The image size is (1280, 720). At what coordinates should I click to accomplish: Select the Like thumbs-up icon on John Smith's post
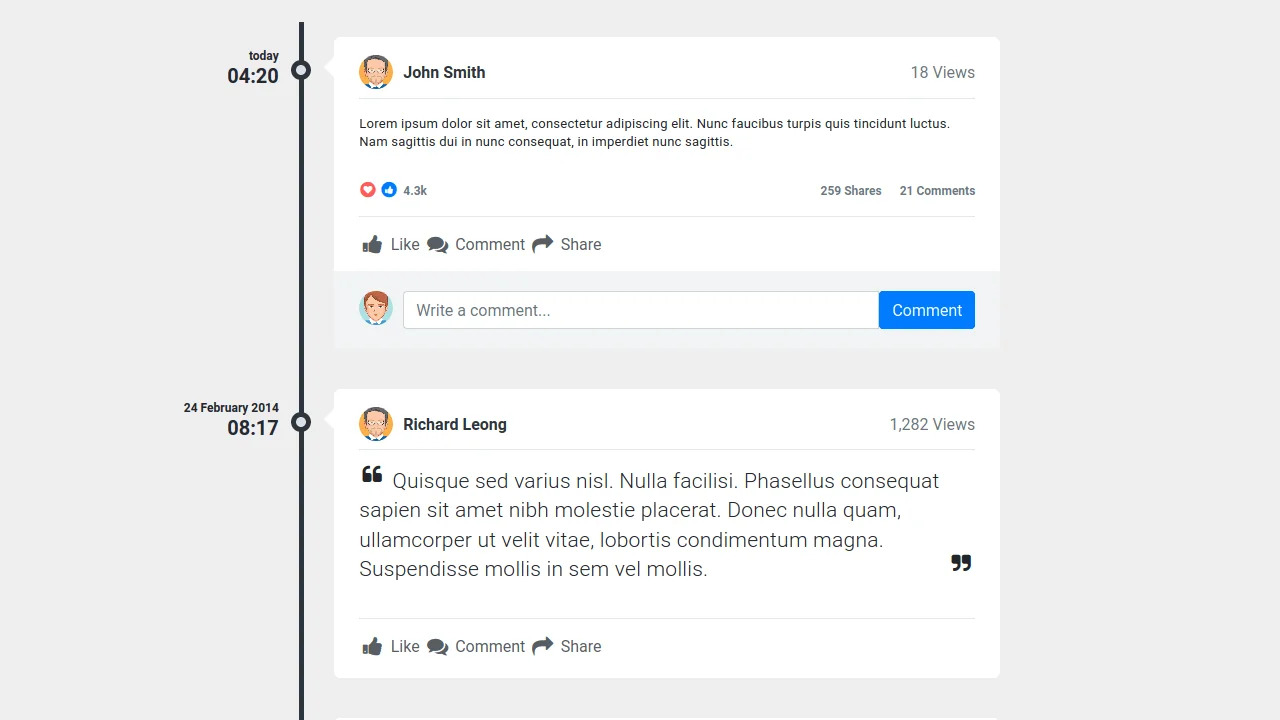372,244
